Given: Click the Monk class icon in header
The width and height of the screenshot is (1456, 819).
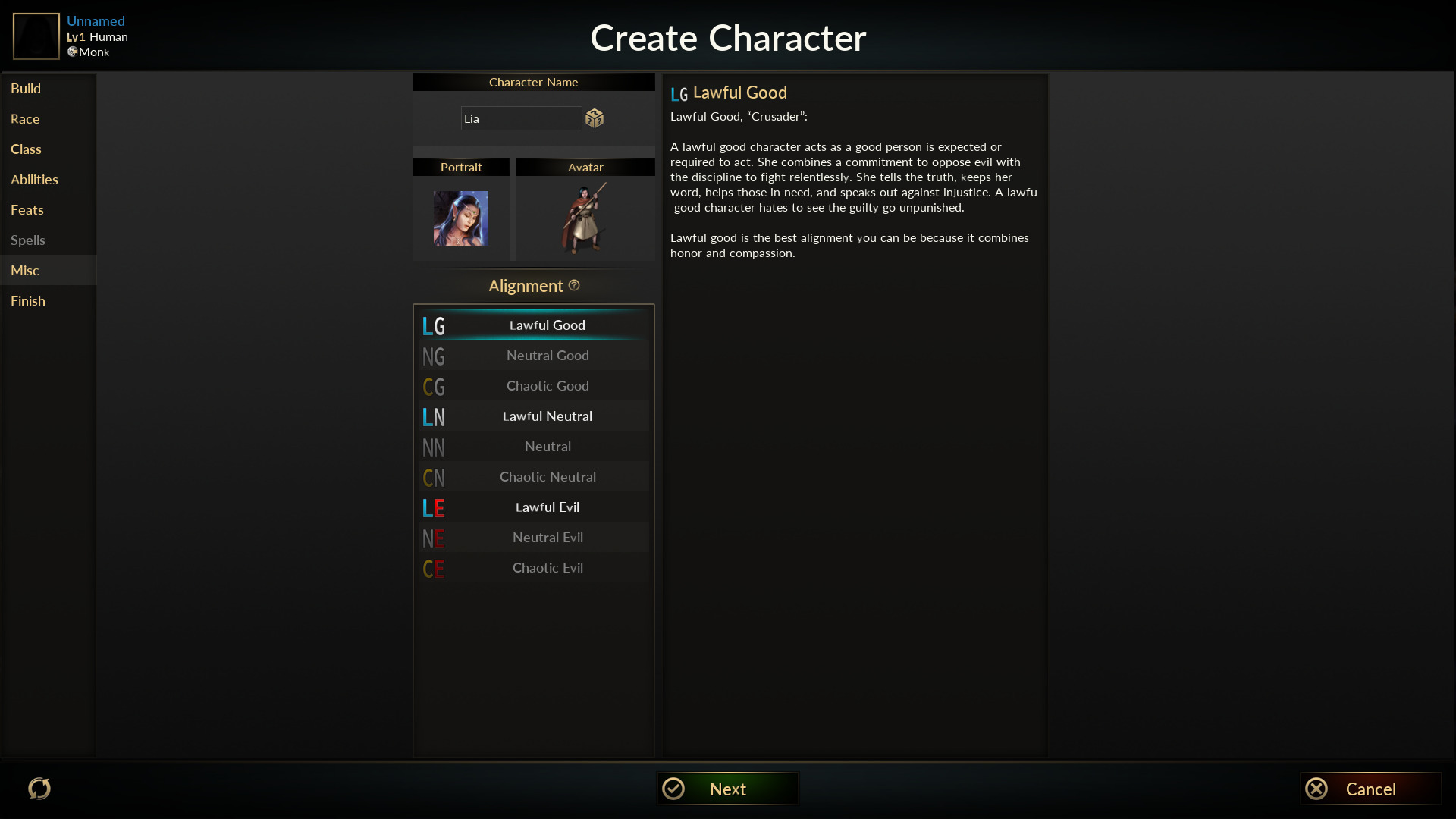Looking at the screenshot, I should click(x=73, y=52).
